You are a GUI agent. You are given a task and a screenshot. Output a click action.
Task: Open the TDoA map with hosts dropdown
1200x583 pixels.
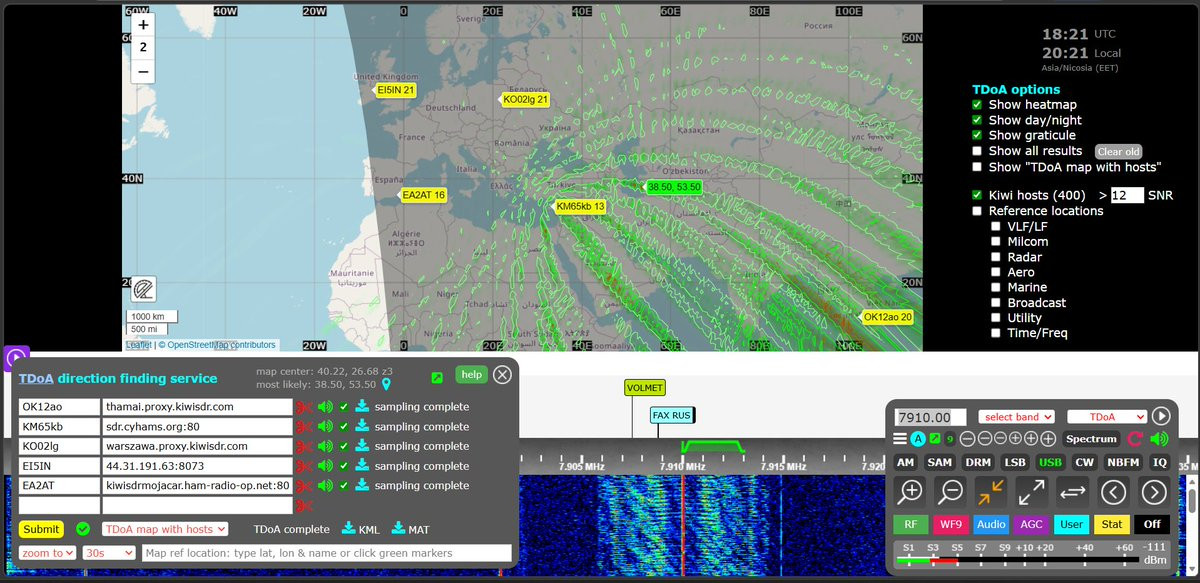(x=165, y=529)
